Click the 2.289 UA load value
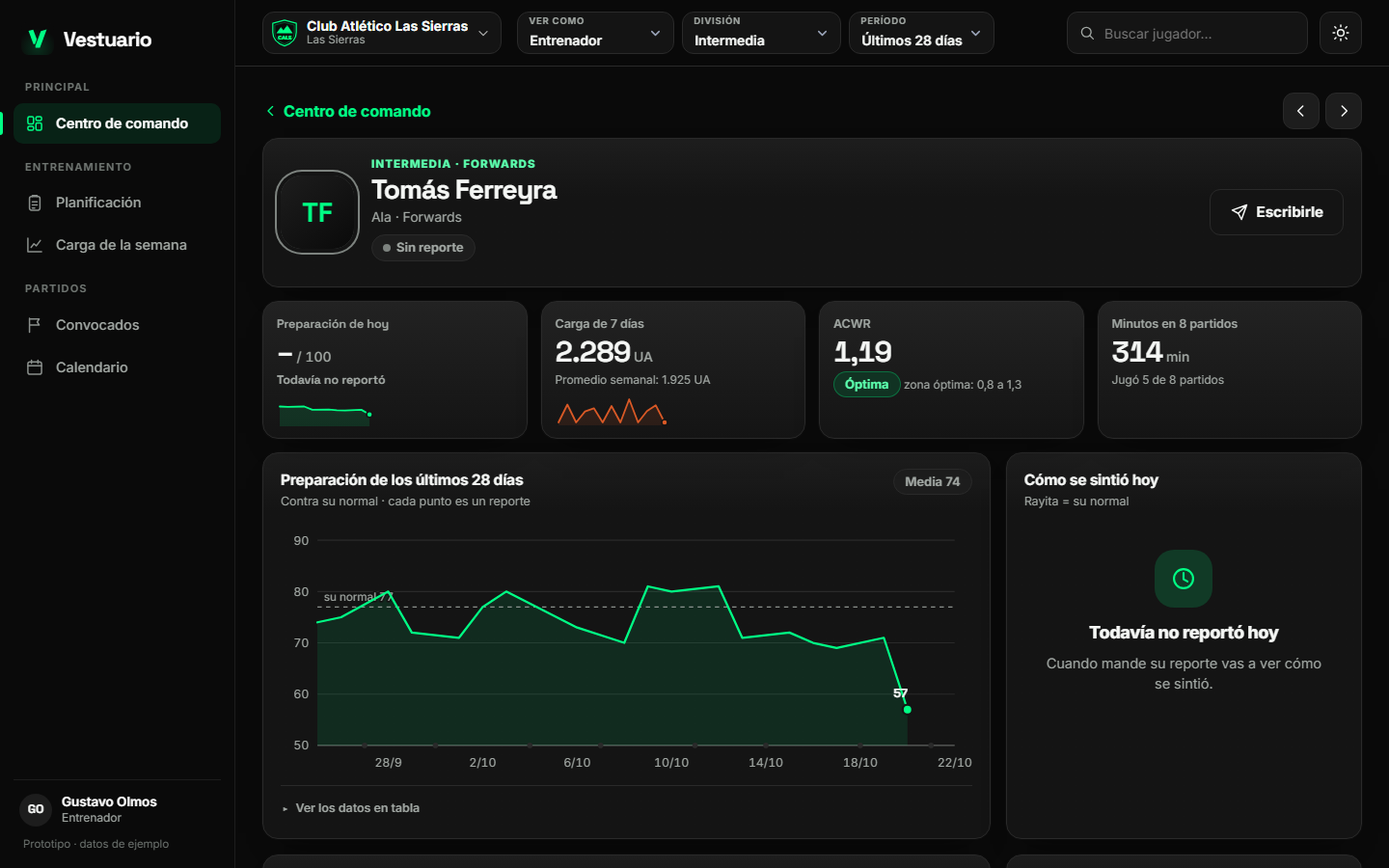Viewport: 1389px width, 868px height. click(x=604, y=352)
